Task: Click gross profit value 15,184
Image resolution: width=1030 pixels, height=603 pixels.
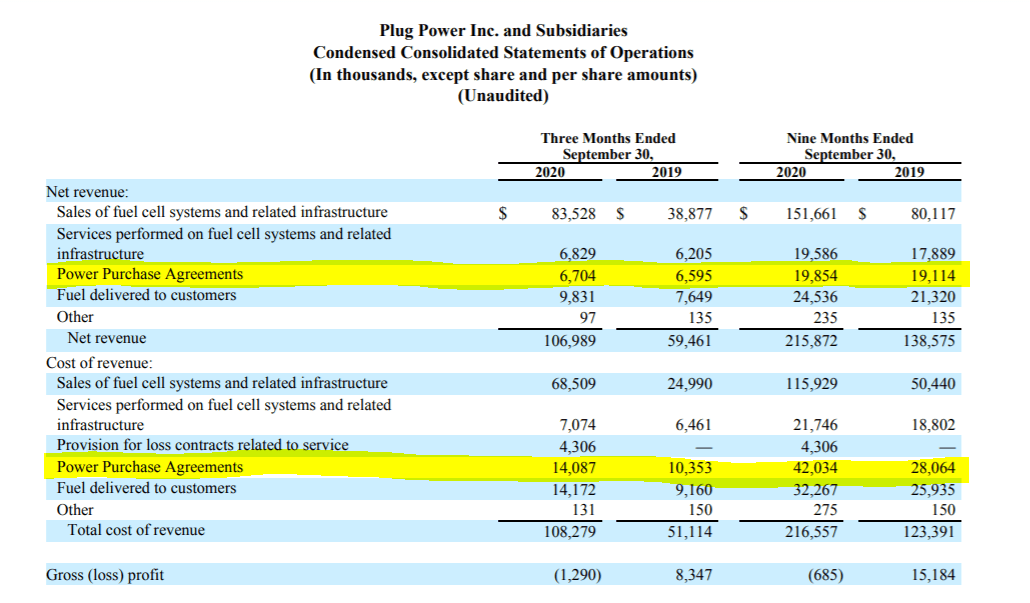Action: tap(933, 575)
